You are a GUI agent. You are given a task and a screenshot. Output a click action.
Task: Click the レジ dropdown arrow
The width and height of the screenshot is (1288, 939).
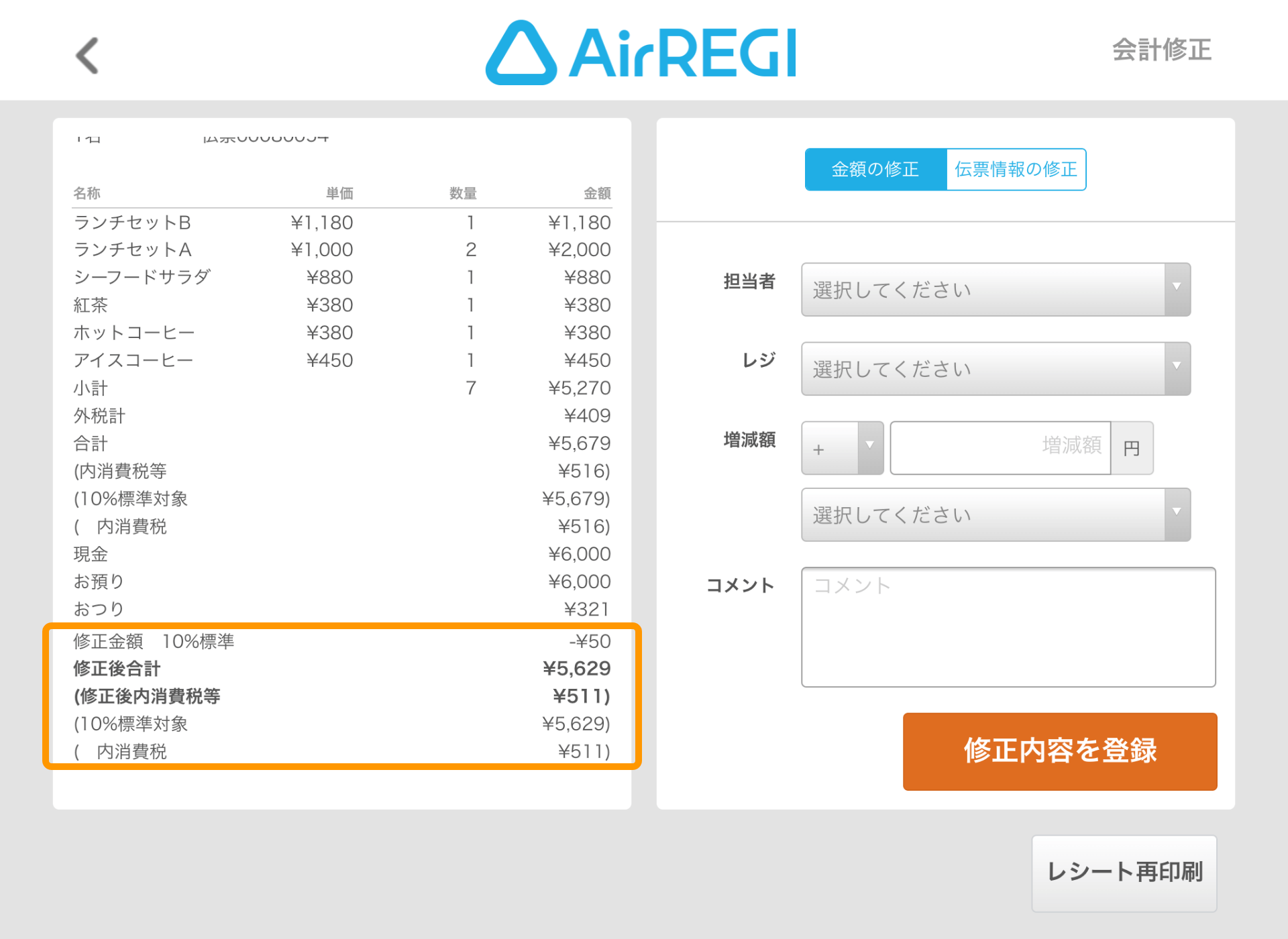click(1177, 368)
